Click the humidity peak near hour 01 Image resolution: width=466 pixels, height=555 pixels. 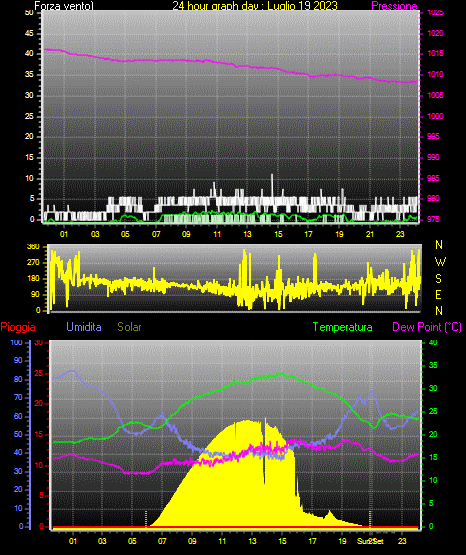pyautogui.click(x=73, y=371)
